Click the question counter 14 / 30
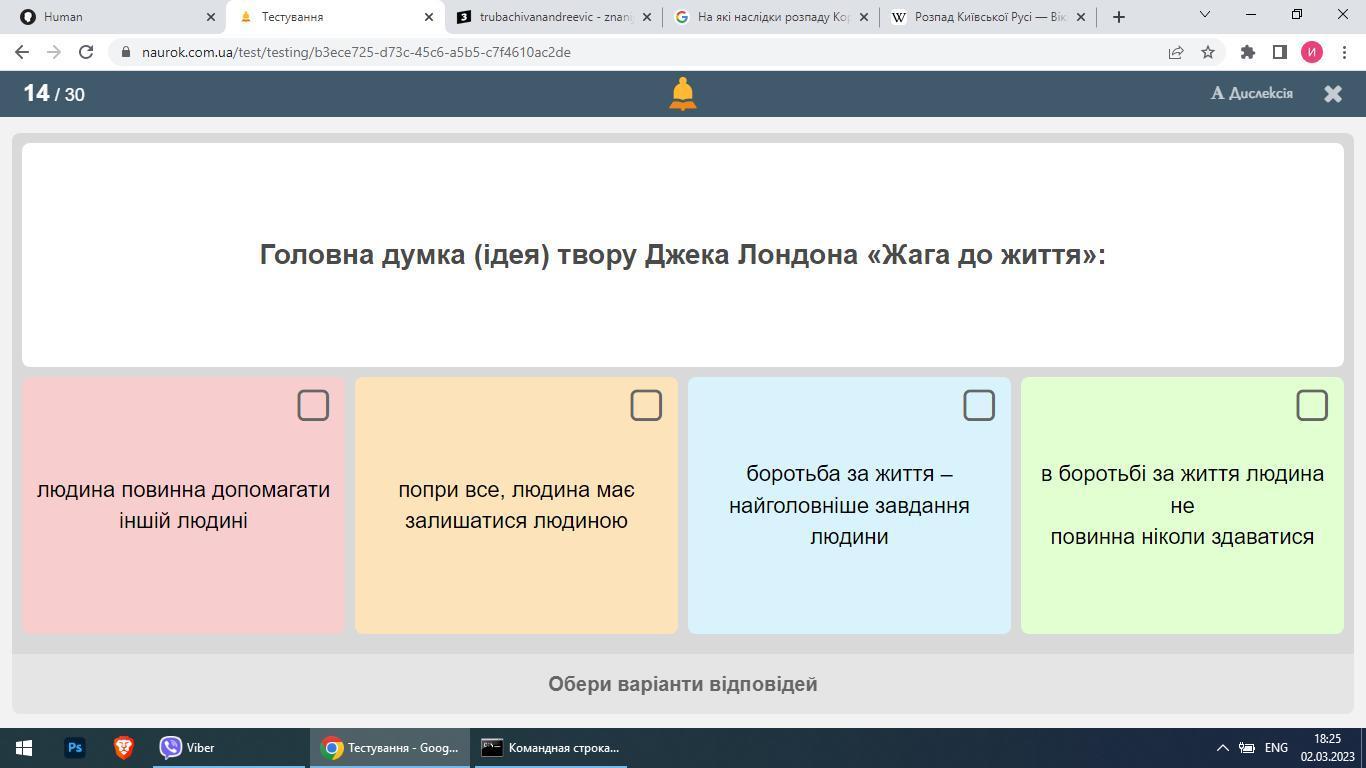1366x768 pixels. pos(54,94)
